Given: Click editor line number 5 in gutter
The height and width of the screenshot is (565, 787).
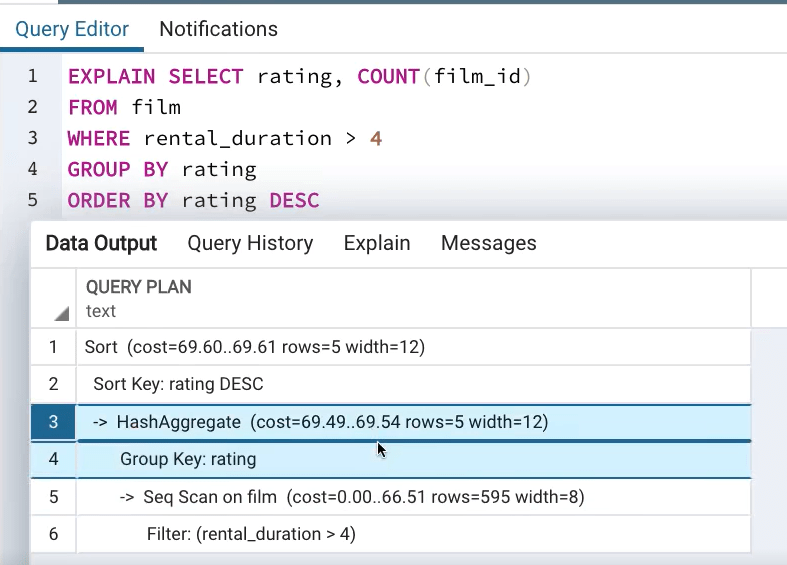Looking at the screenshot, I should [x=33, y=200].
